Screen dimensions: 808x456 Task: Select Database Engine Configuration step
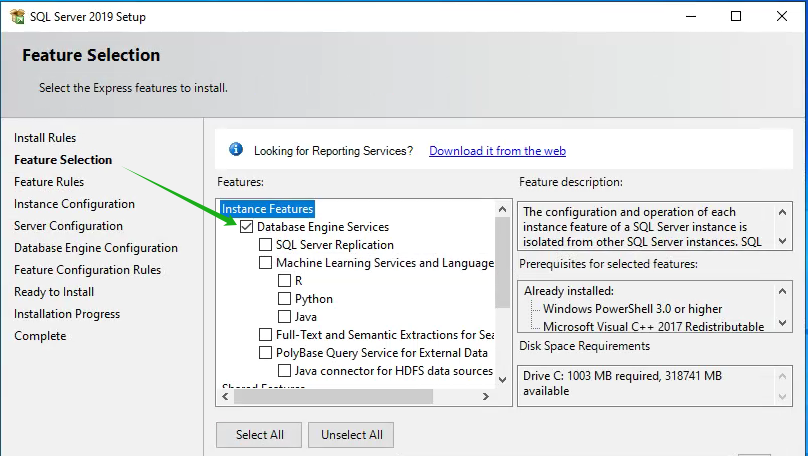tap(96, 248)
